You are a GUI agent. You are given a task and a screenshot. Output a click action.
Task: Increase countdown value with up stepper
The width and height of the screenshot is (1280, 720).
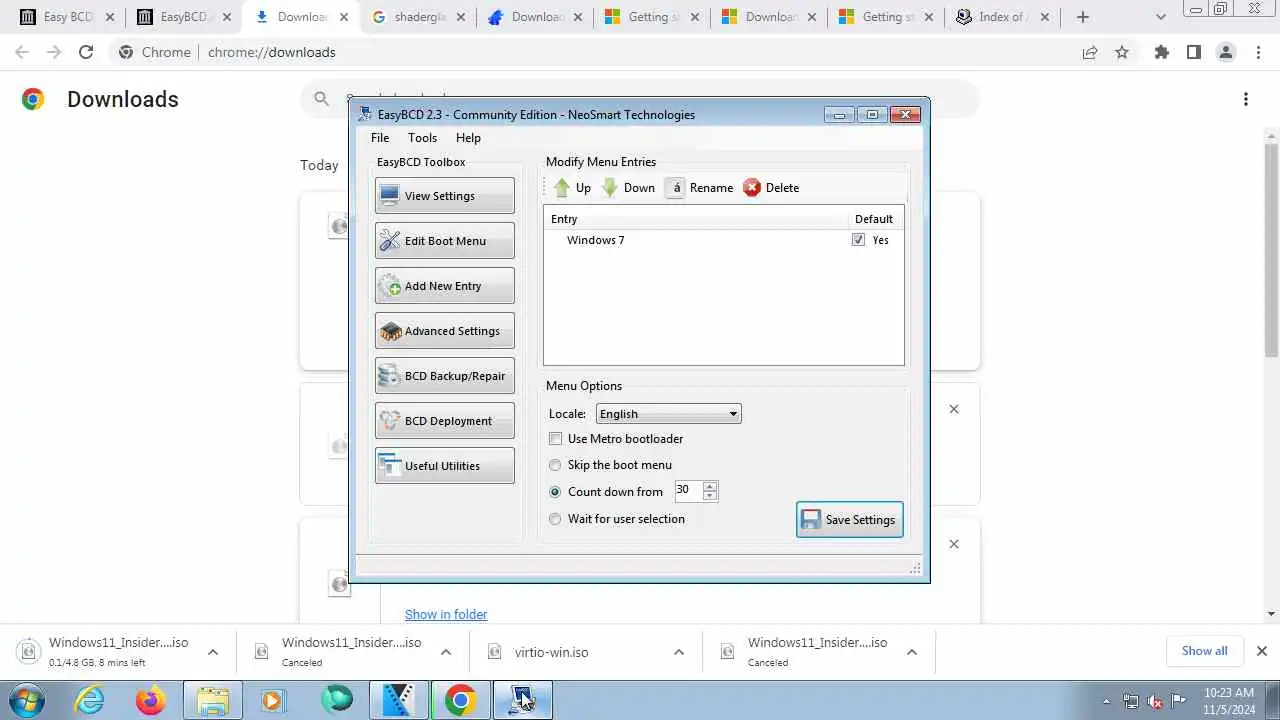point(710,486)
